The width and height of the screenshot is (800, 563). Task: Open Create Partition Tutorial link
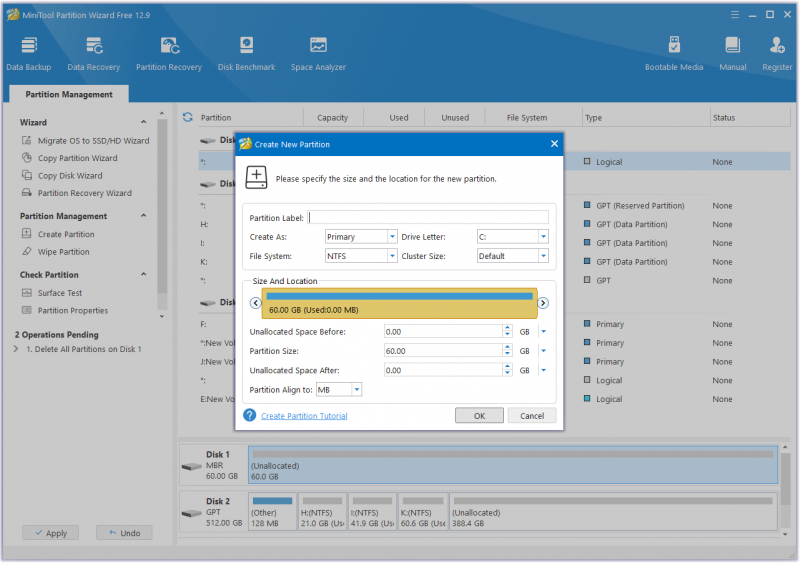(x=304, y=416)
